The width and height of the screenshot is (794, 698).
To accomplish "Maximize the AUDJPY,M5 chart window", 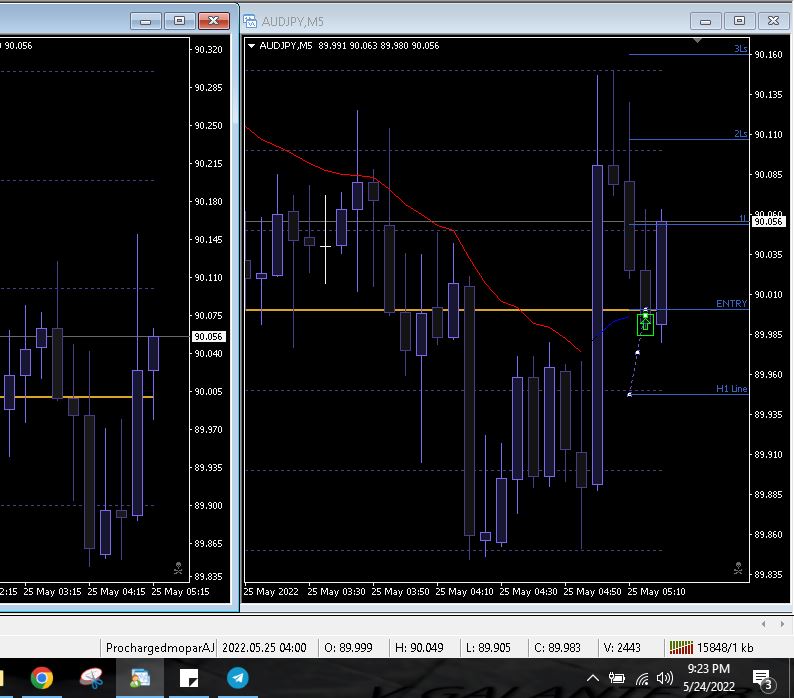I will [739, 21].
